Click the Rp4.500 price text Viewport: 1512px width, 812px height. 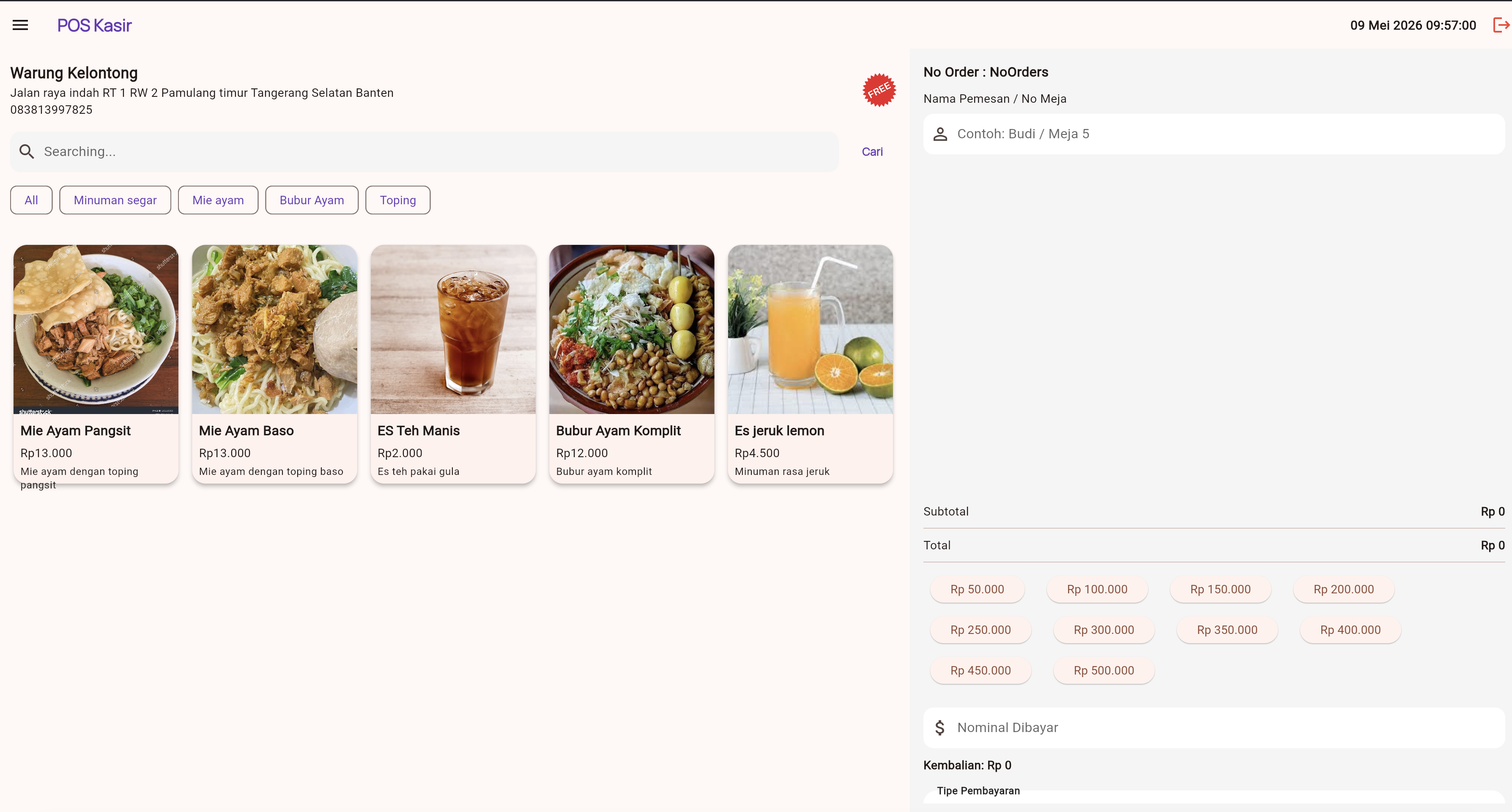pyautogui.click(x=756, y=453)
